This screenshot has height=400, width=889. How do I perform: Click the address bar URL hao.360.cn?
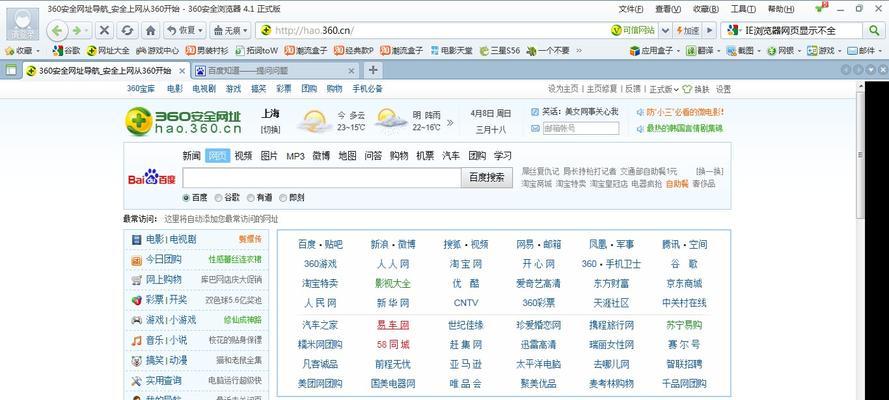point(315,31)
